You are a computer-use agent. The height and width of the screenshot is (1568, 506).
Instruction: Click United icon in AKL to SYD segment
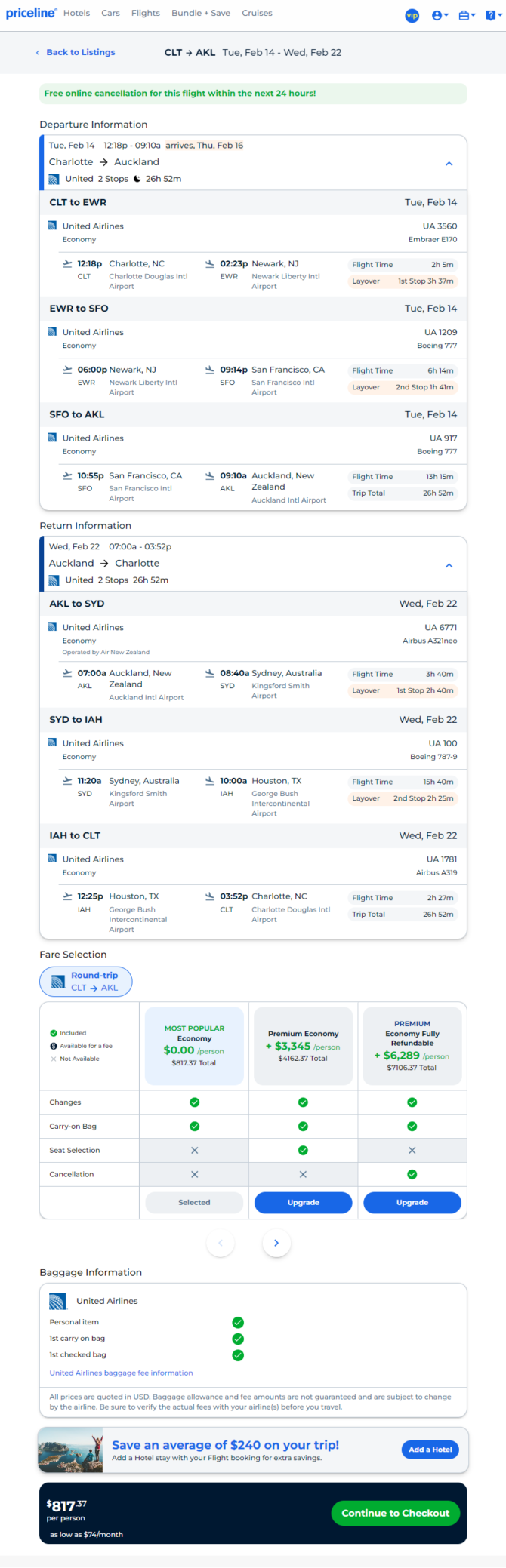tap(52, 626)
